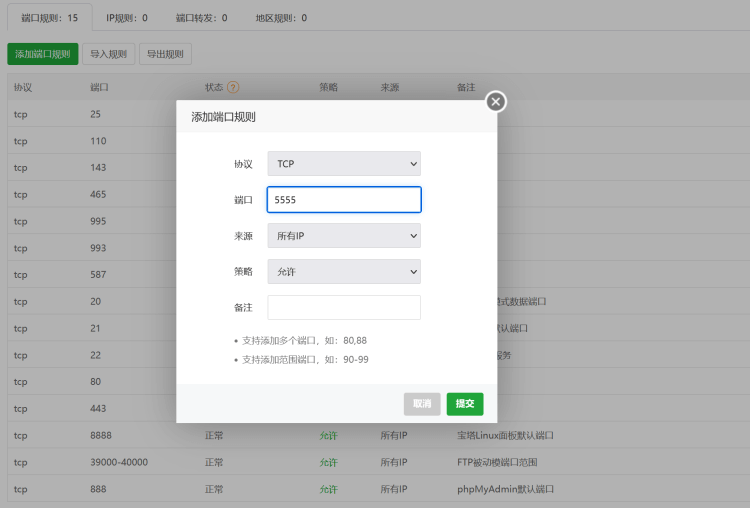750x508 pixels.
Task: Open the 来源 所有IP dropdown
Action: (344, 236)
